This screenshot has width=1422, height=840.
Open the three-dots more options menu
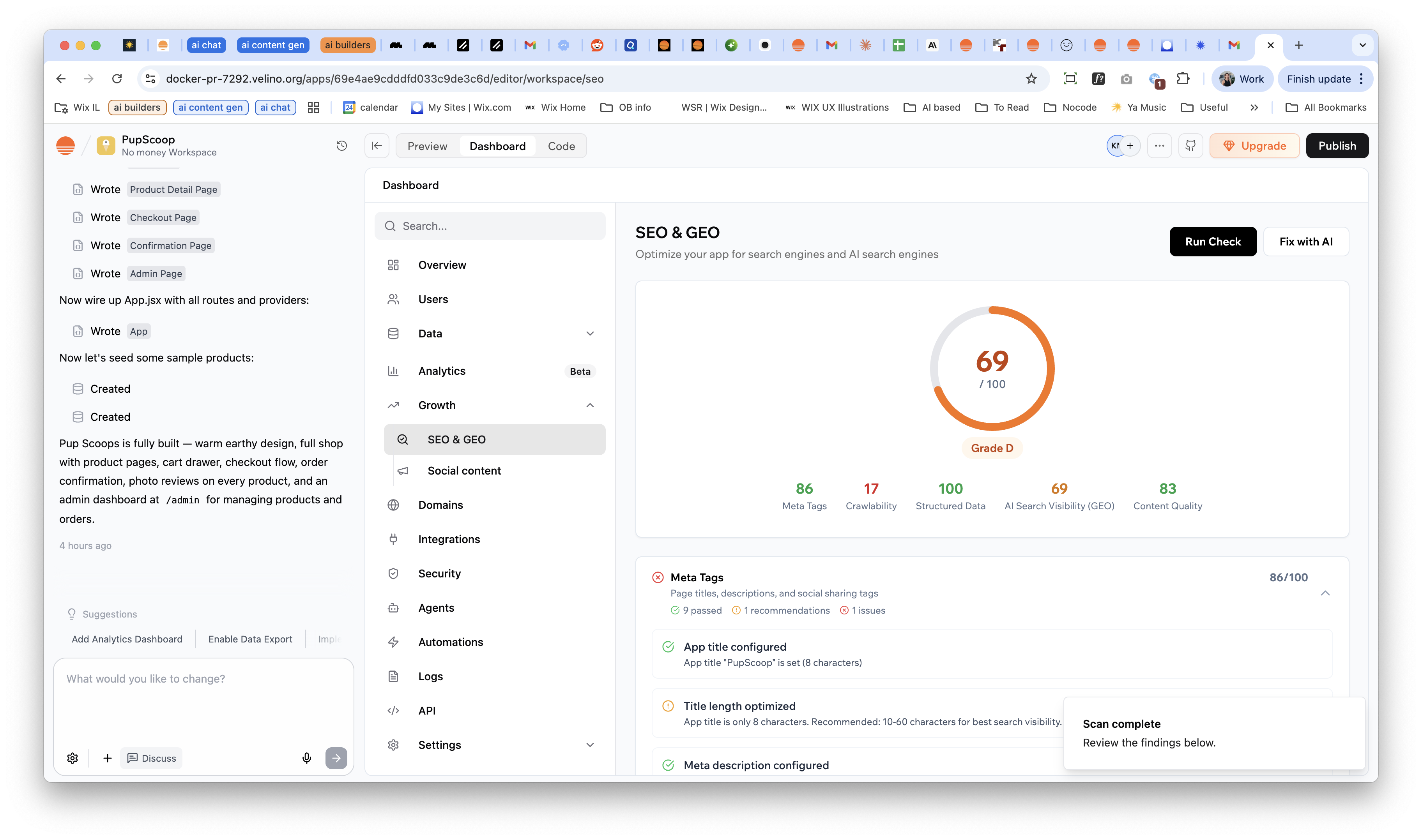coord(1159,146)
